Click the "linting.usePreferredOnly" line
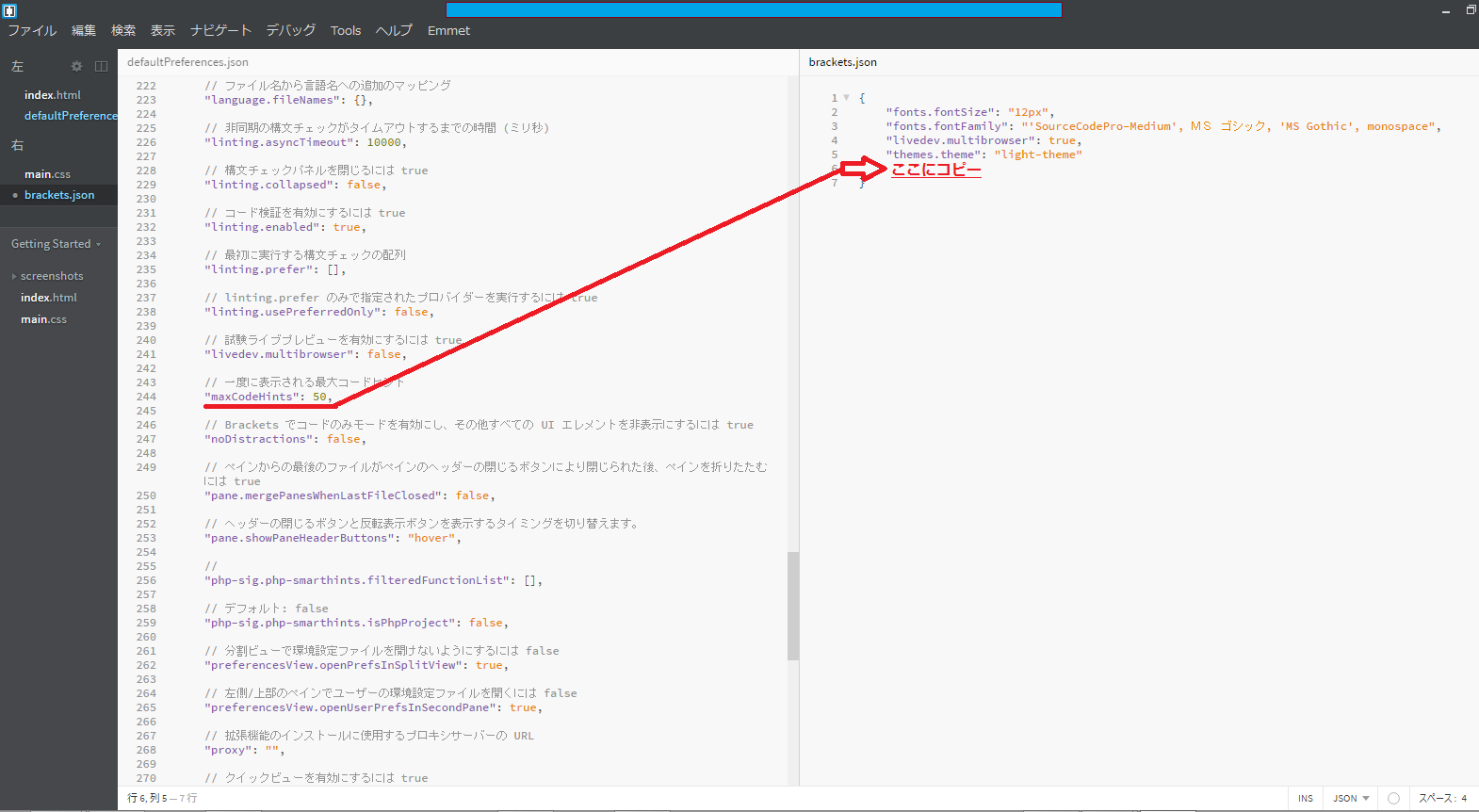1479x812 pixels. point(319,312)
